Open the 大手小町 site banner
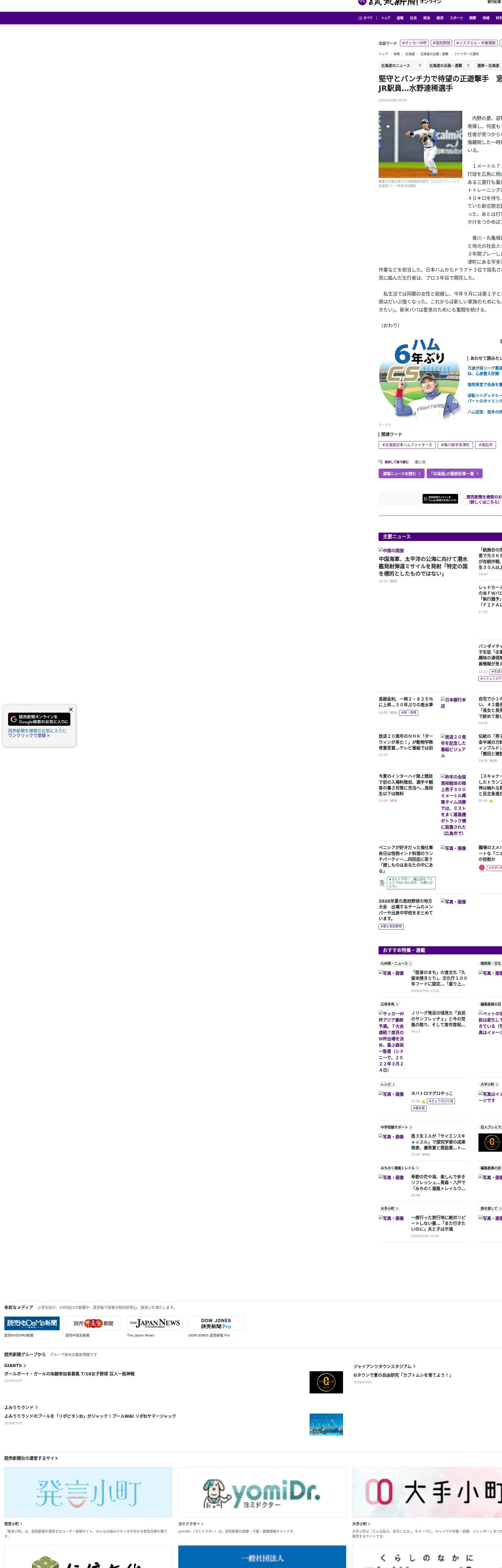502x1568 pixels. (x=427, y=1492)
